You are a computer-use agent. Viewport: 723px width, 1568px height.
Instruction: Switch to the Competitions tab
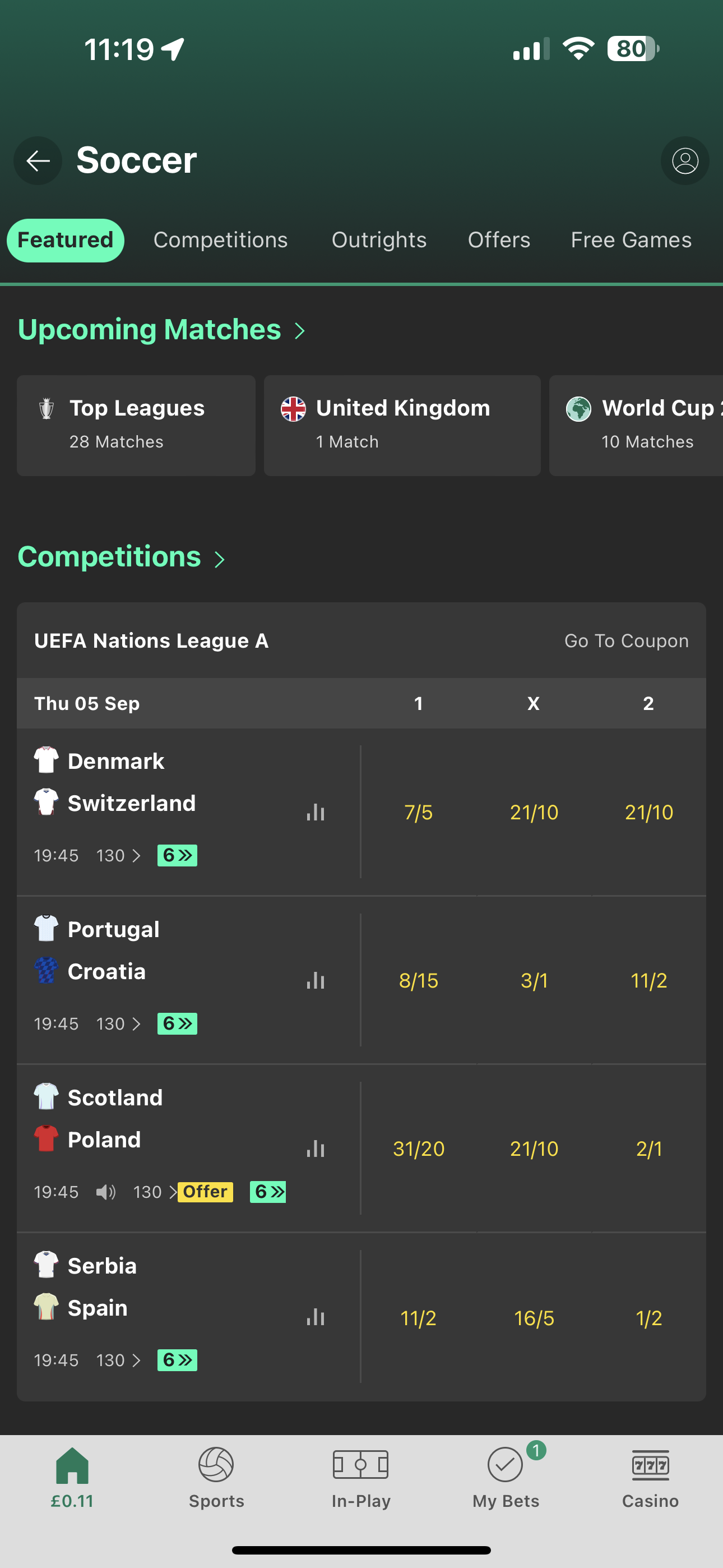coord(221,240)
